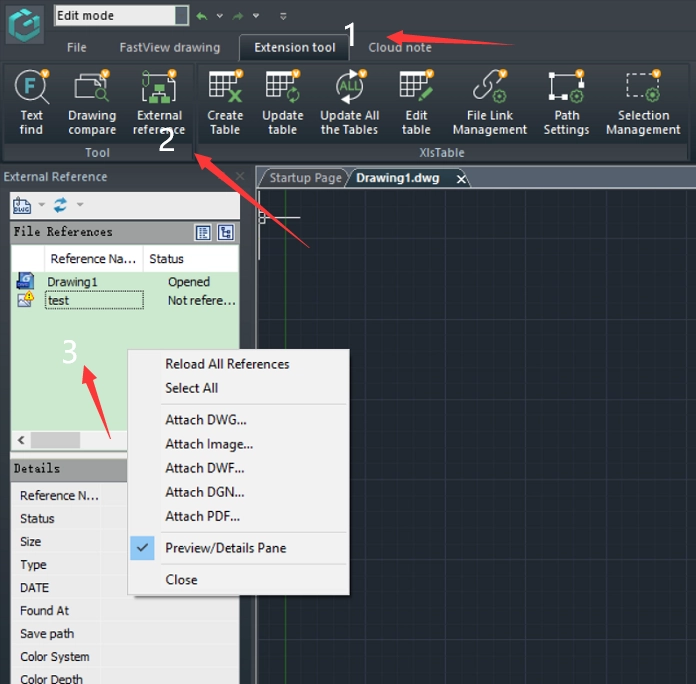Open the Startup Page tab
Viewport: 696px width, 684px height.
click(305, 178)
